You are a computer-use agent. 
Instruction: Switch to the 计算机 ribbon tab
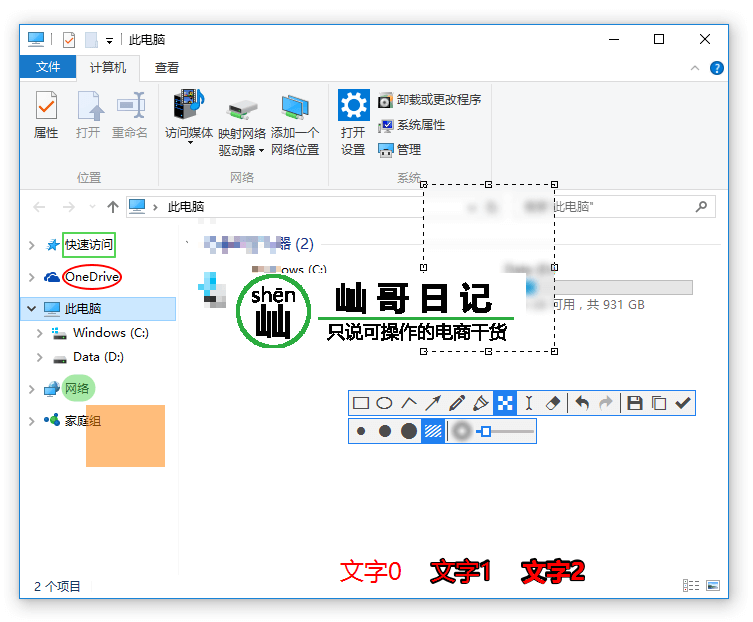click(x=108, y=67)
